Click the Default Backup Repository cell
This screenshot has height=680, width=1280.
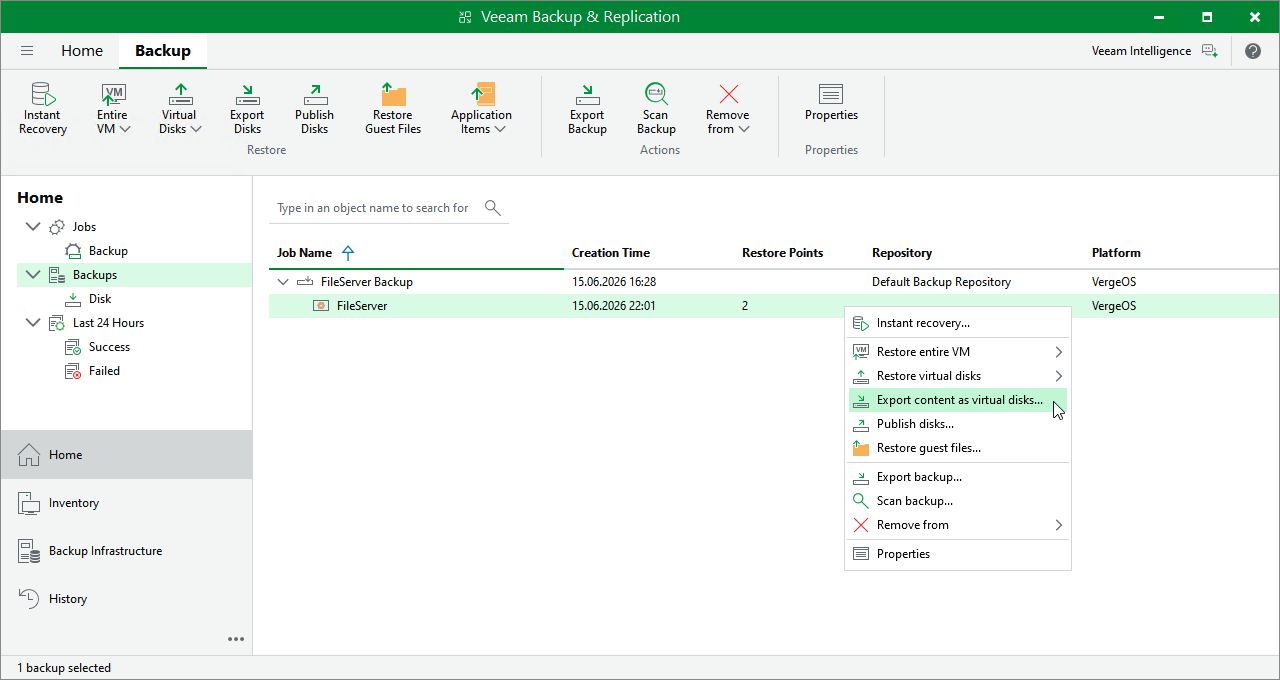pyautogui.click(x=941, y=282)
